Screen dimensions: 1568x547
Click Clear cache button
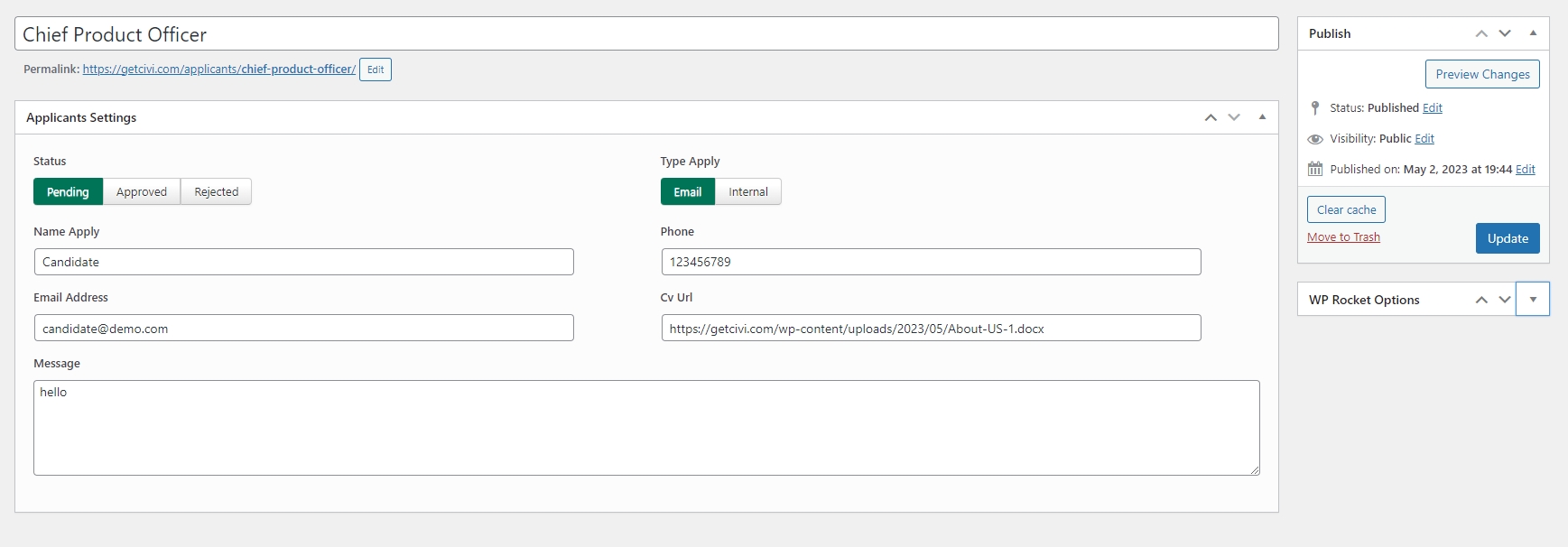pos(1346,209)
